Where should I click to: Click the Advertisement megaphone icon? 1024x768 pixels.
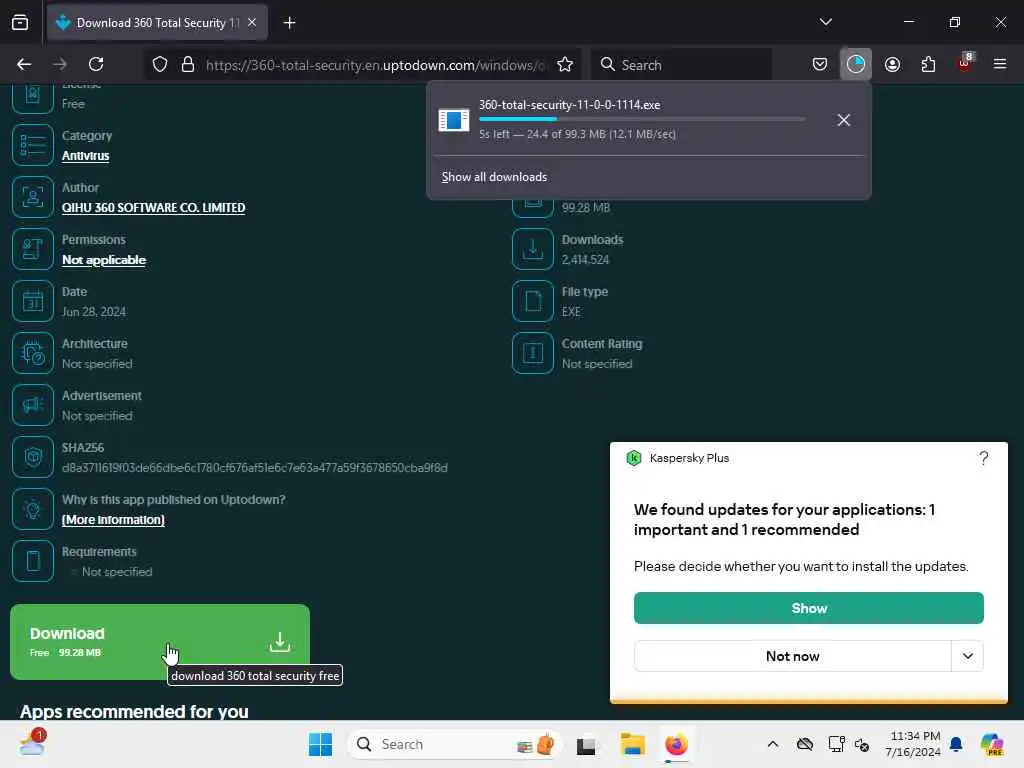point(33,405)
